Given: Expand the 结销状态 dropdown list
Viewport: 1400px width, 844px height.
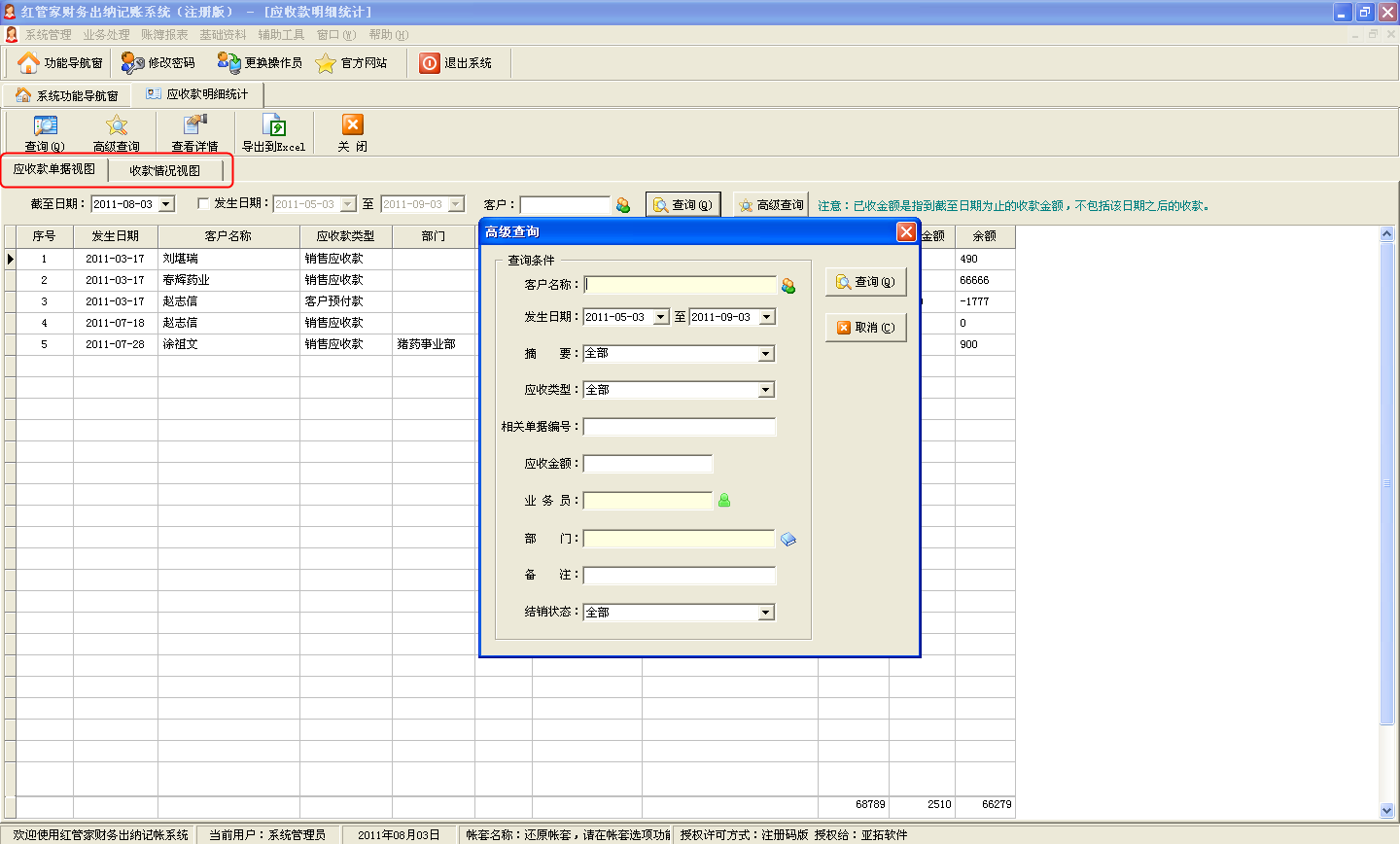Looking at the screenshot, I should [x=766, y=613].
